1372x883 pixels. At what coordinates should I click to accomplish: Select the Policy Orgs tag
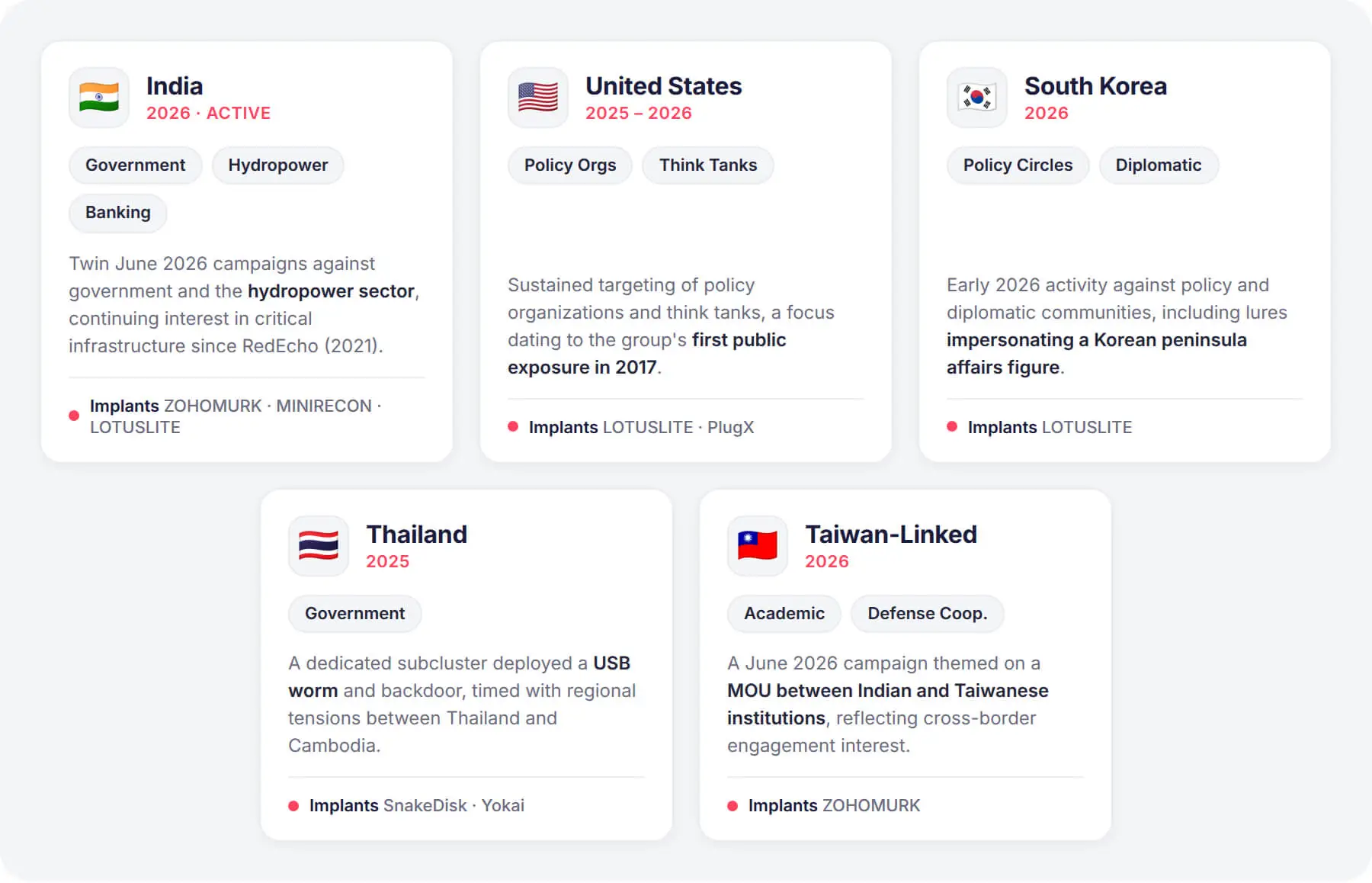(570, 165)
